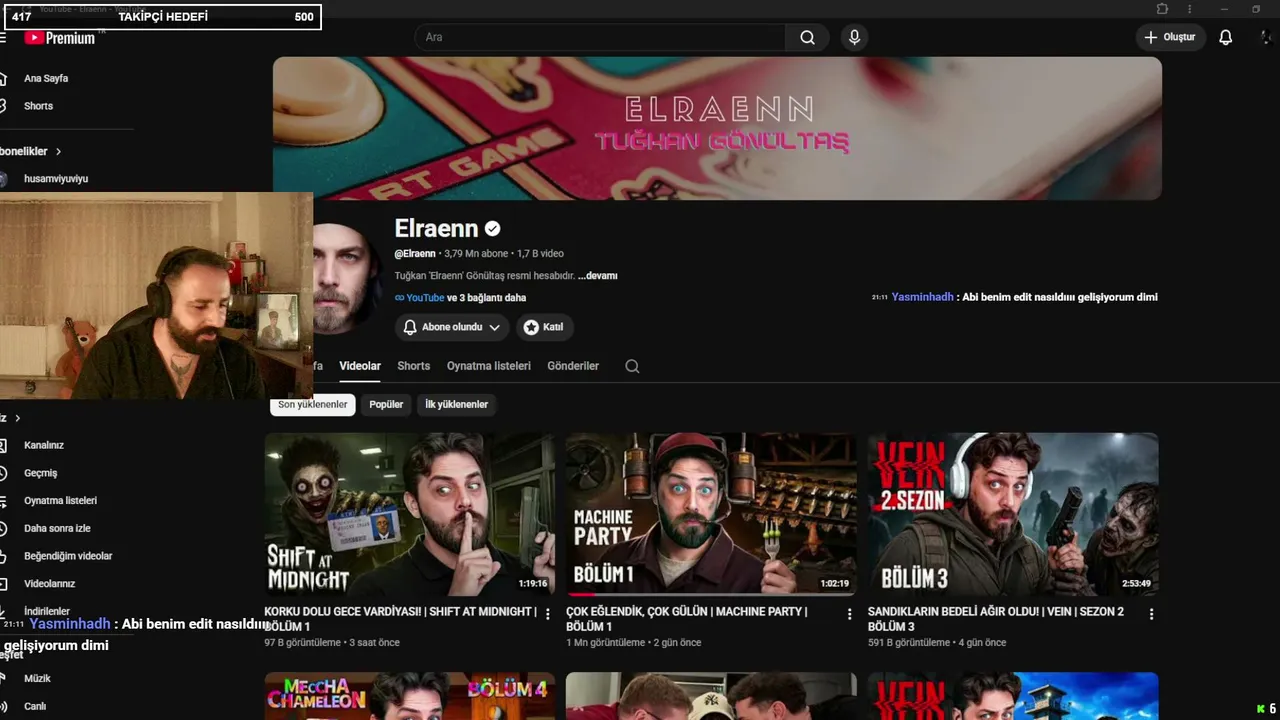Image resolution: width=1280 pixels, height=720 pixels.
Task: Switch to the Videolar tab
Action: [x=360, y=366]
